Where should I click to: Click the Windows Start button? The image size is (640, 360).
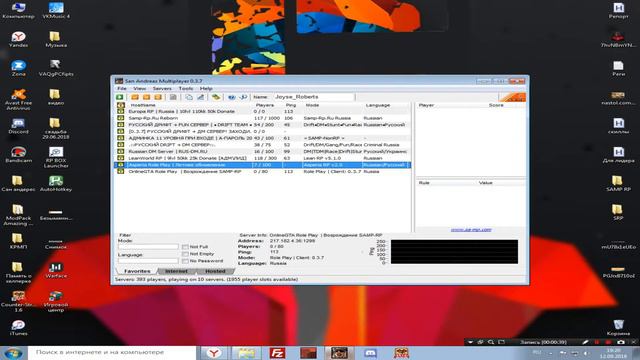(x=13, y=353)
